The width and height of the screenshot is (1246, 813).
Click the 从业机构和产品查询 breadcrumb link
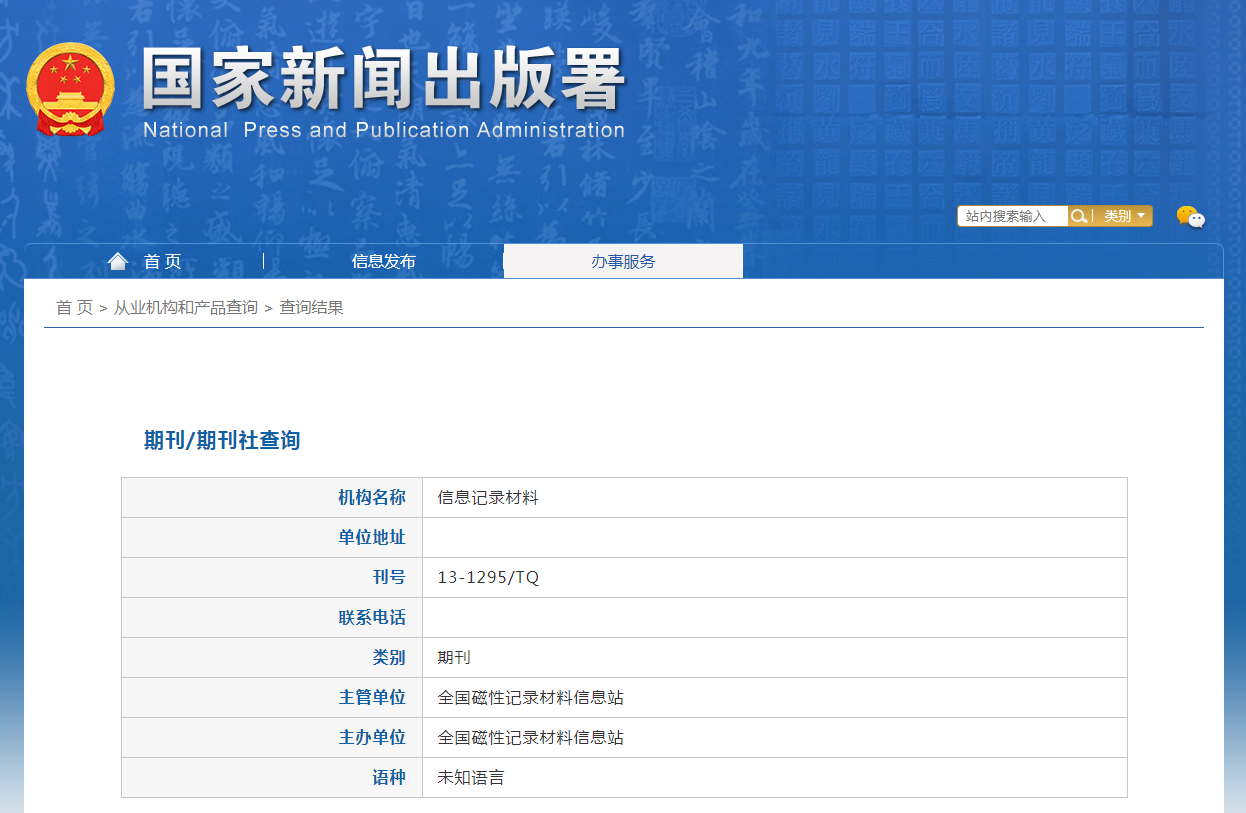pos(185,308)
